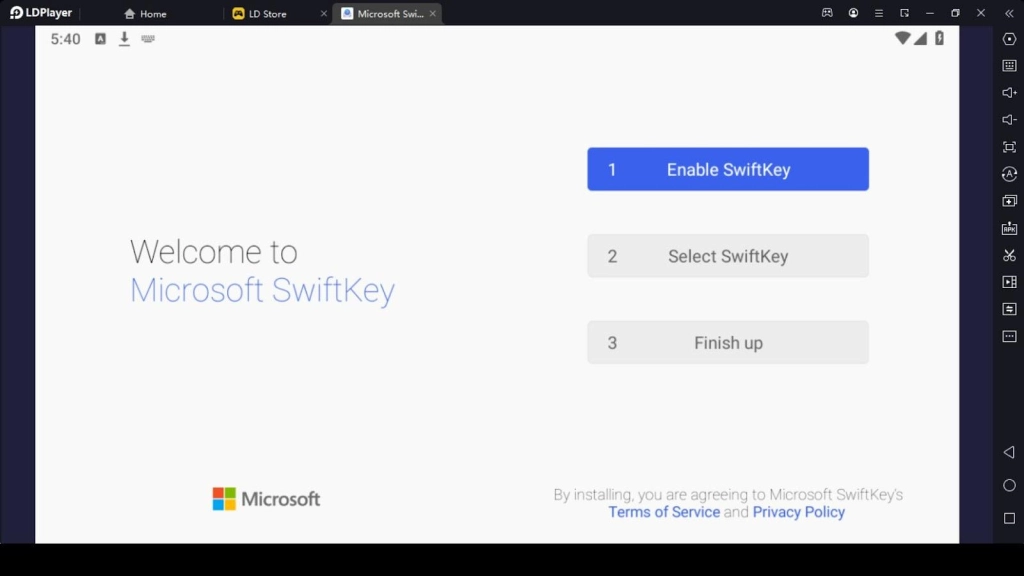Switch to the LD Store tab

coord(260,14)
